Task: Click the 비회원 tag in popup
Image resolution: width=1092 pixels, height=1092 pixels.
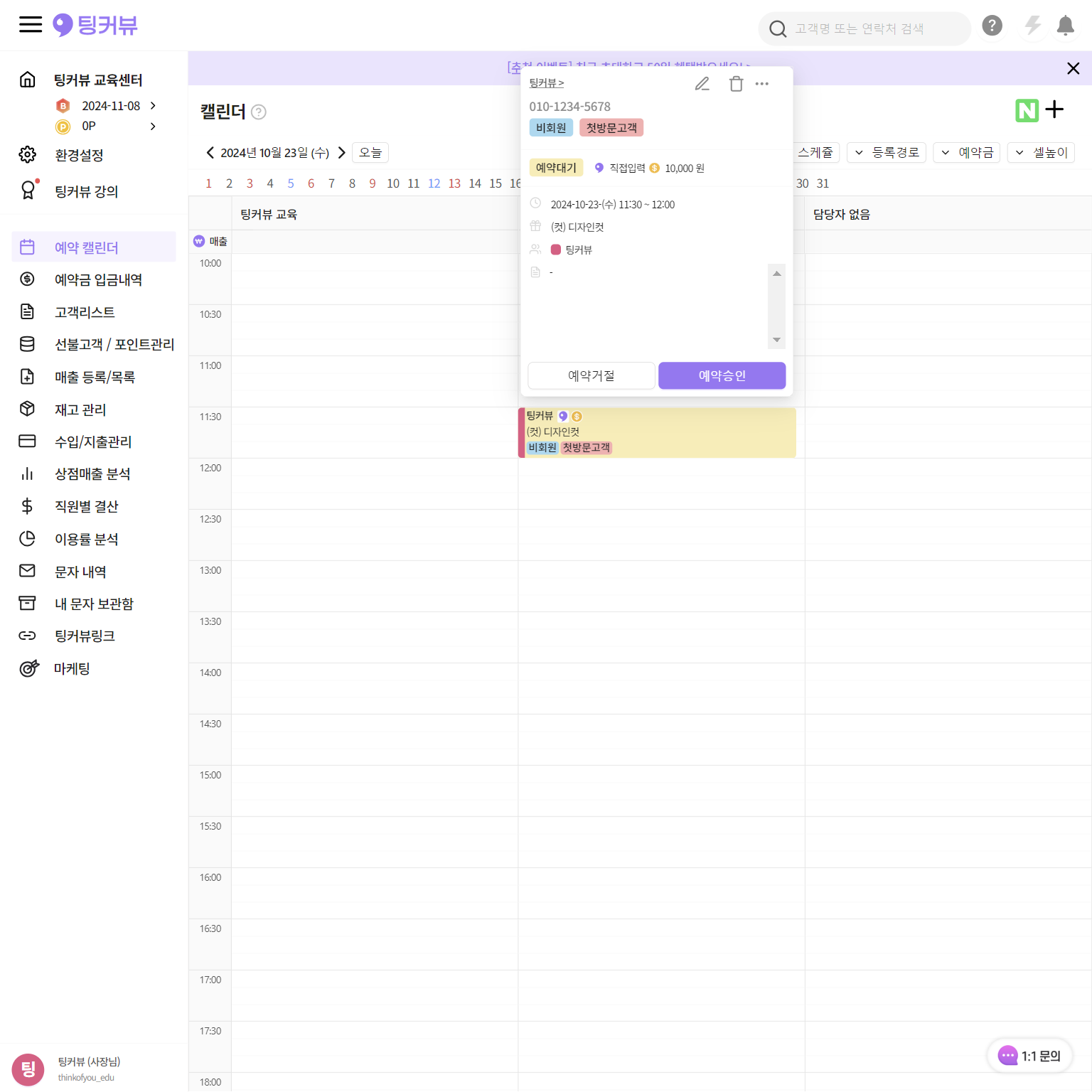Action: click(x=551, y=128)
